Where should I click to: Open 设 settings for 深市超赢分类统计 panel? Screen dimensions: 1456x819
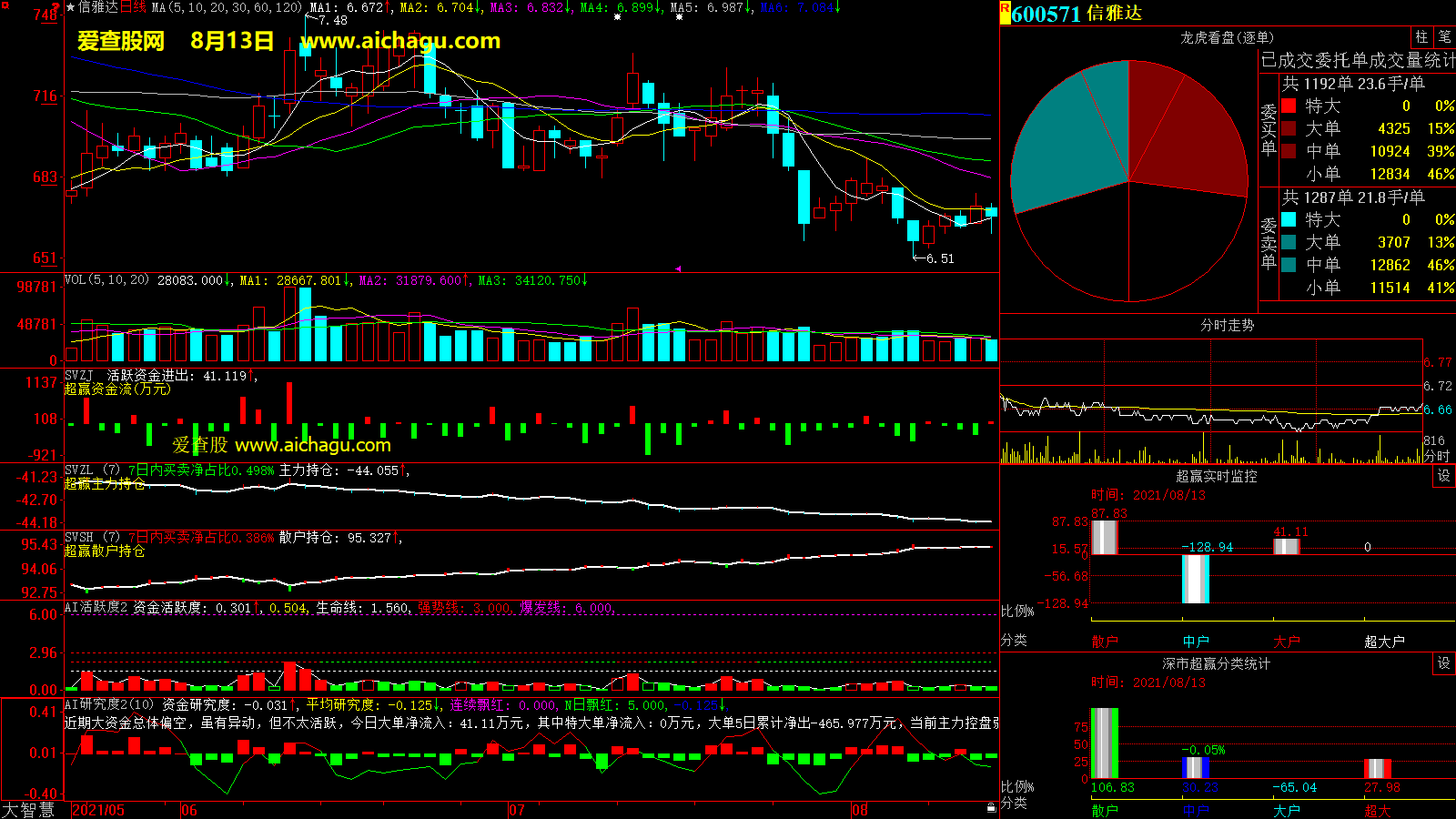click(1444, 663)
